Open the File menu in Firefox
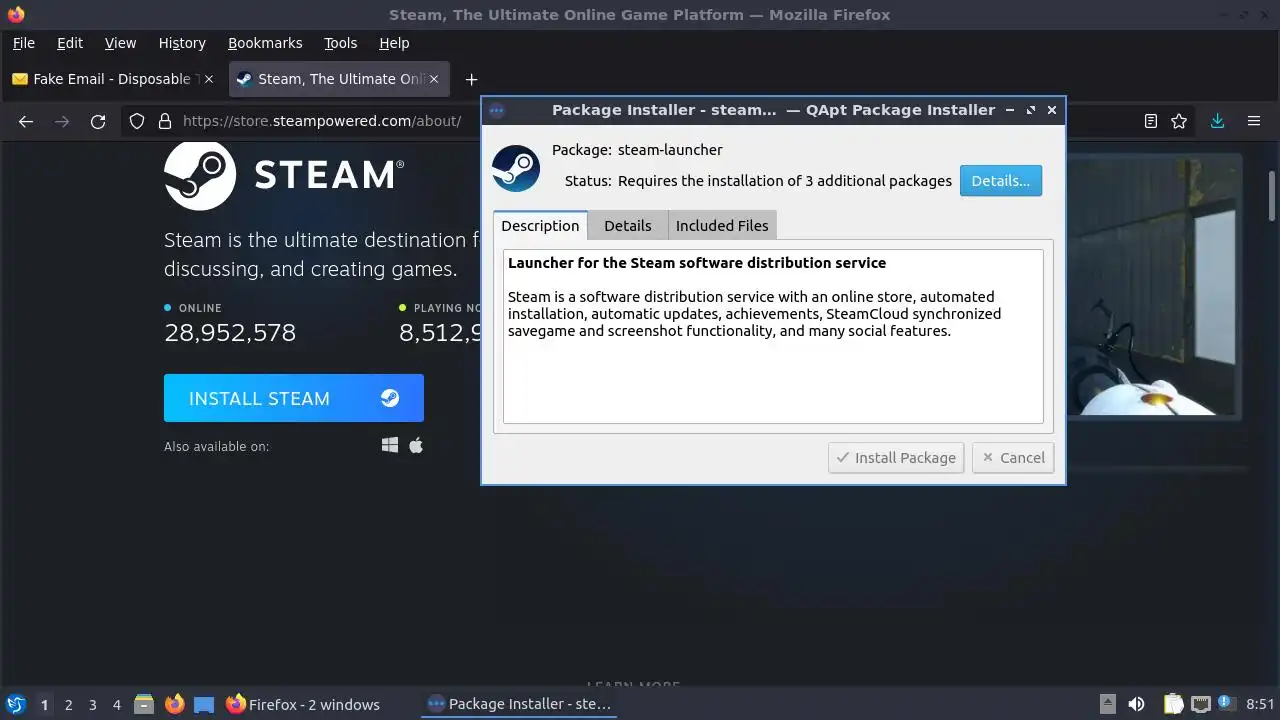This screenshot has height=720, width=1280. tap(23, 43)
